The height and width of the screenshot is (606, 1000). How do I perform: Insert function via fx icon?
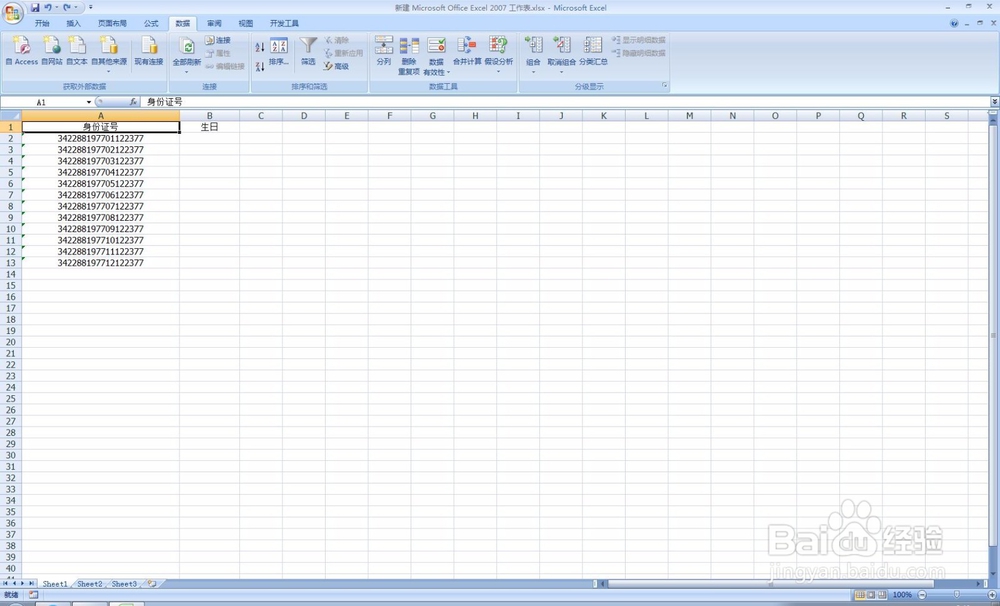133,101
